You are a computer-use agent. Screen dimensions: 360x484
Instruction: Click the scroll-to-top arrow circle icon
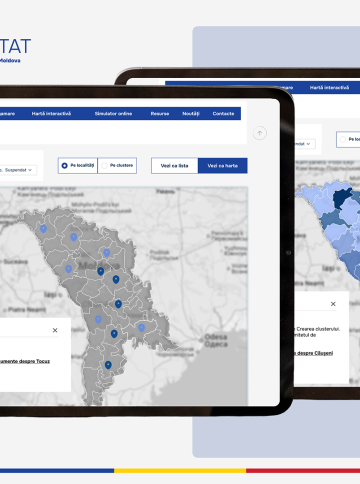pyautogui.click(x=260, y=133)
